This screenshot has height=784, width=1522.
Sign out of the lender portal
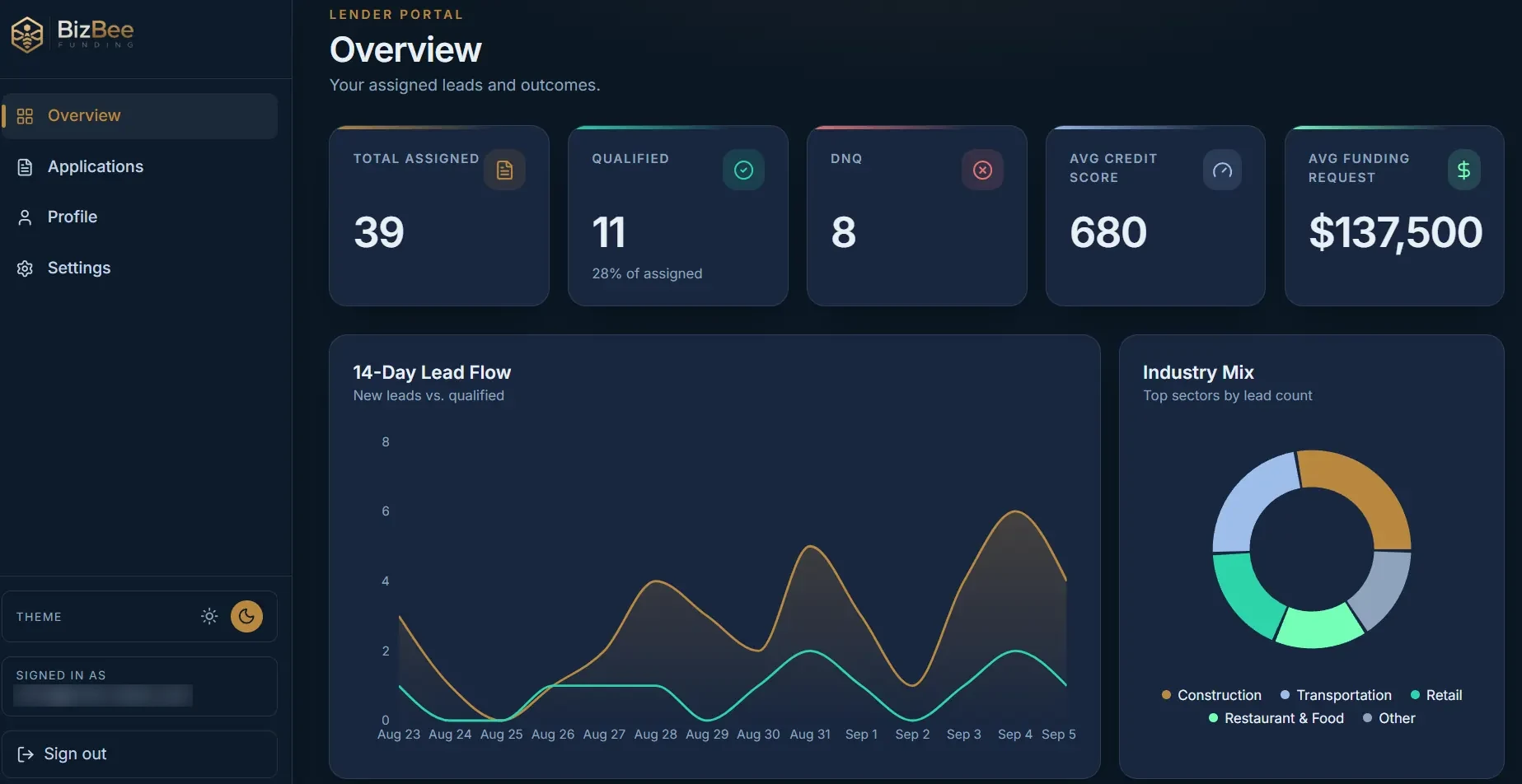(139, 754)
